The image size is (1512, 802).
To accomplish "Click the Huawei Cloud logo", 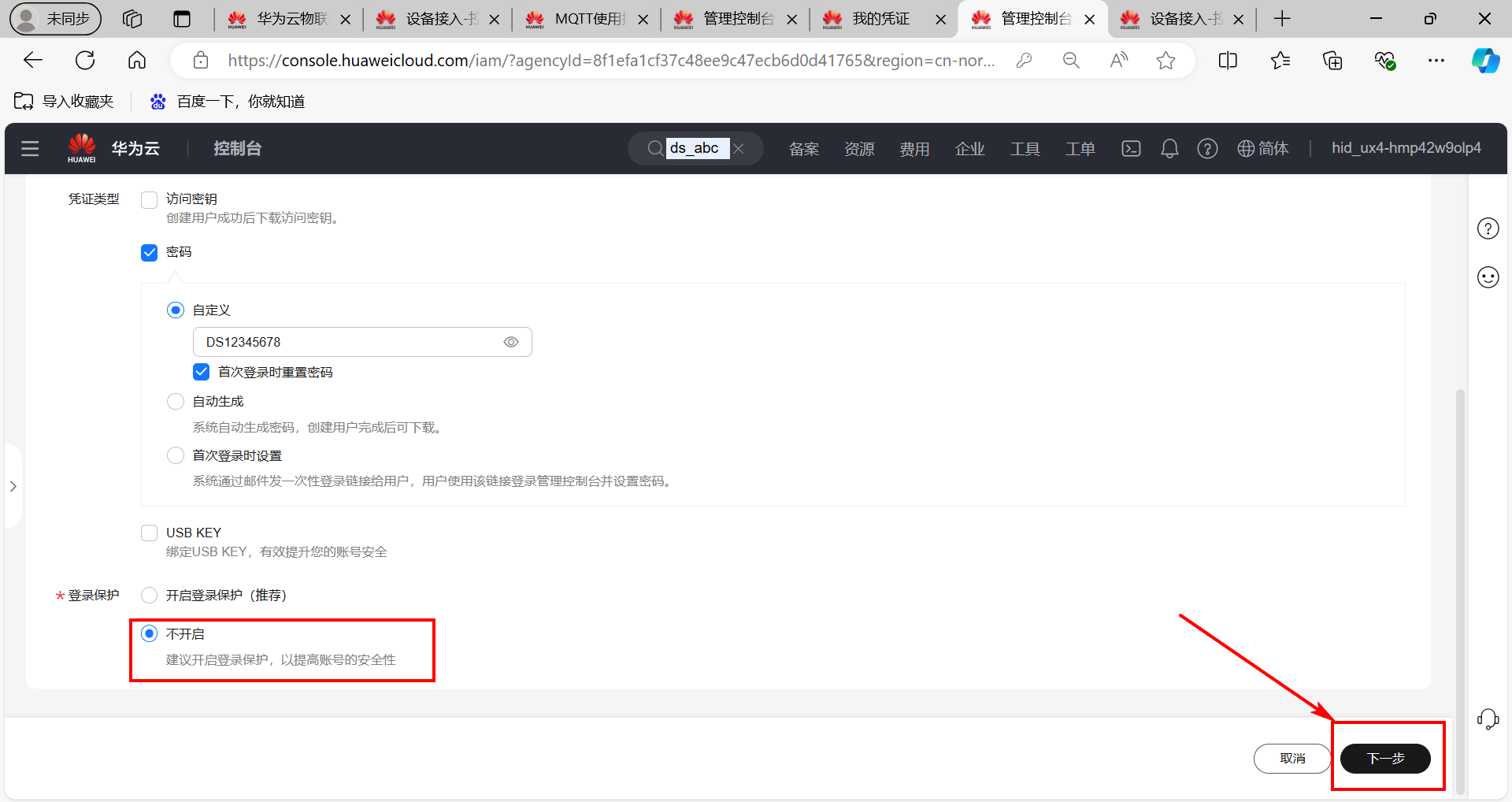I will pos(82,147).
